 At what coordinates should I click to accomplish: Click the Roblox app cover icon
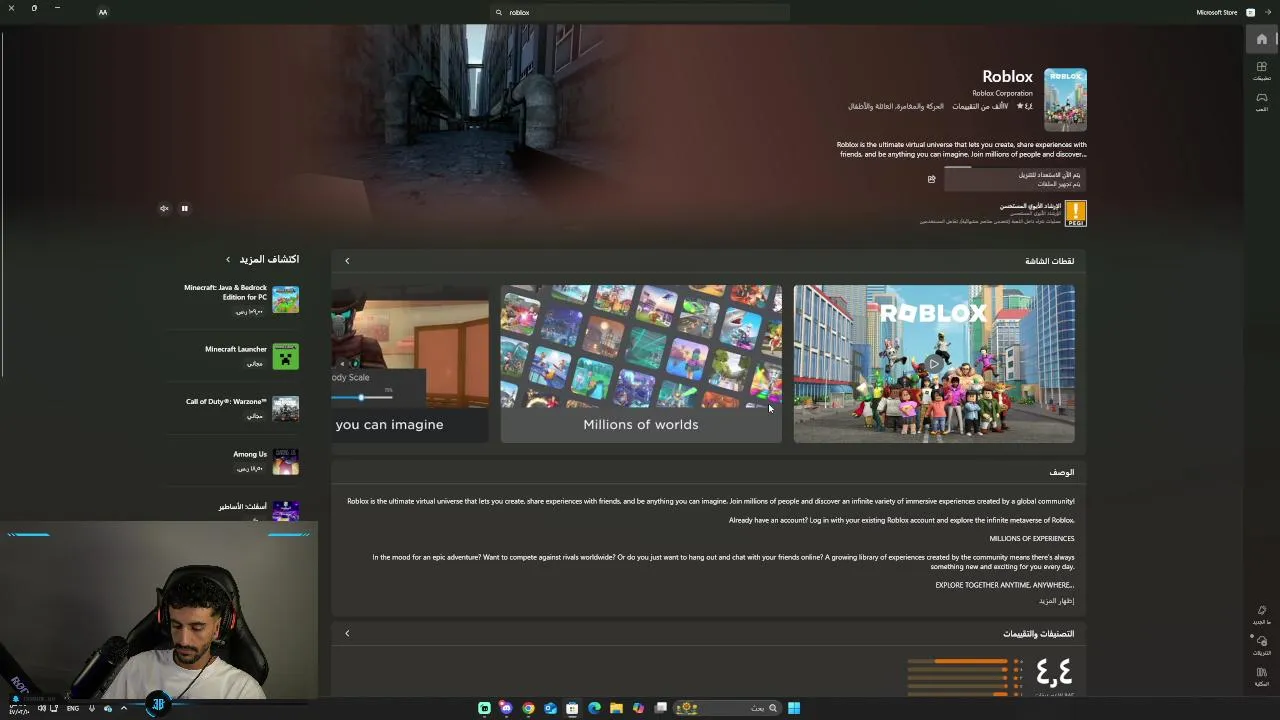click(1065, 99)
